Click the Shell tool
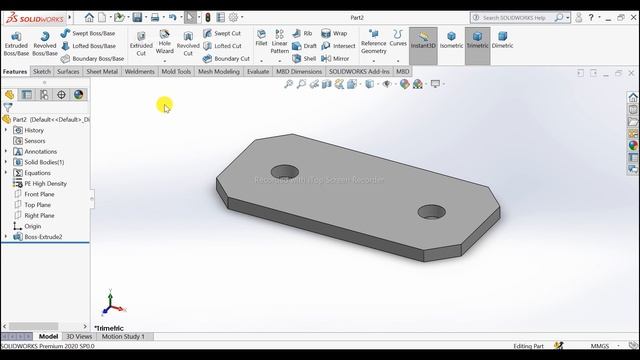 304,58
